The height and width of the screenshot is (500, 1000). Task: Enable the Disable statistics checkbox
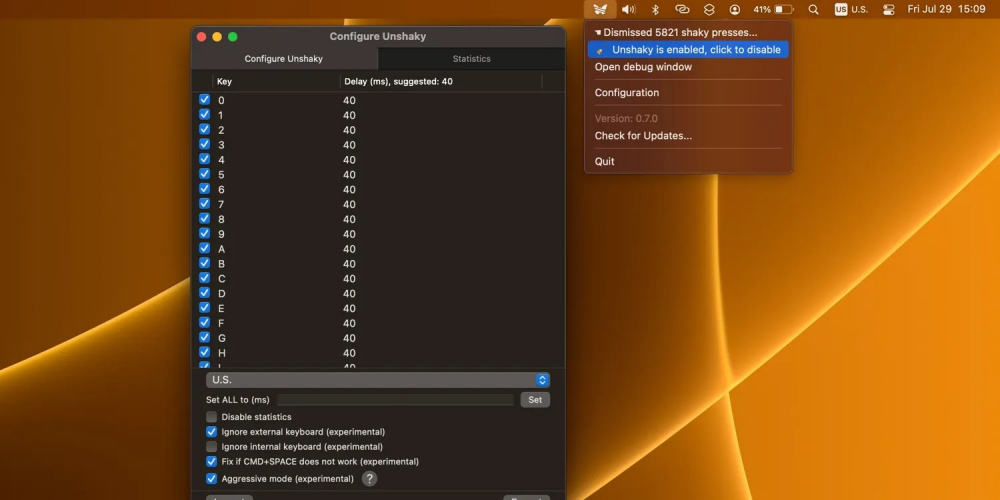212,417
